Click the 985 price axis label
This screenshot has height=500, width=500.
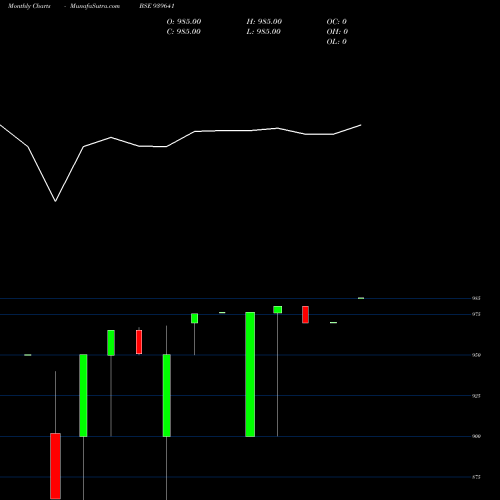(476, 298)
